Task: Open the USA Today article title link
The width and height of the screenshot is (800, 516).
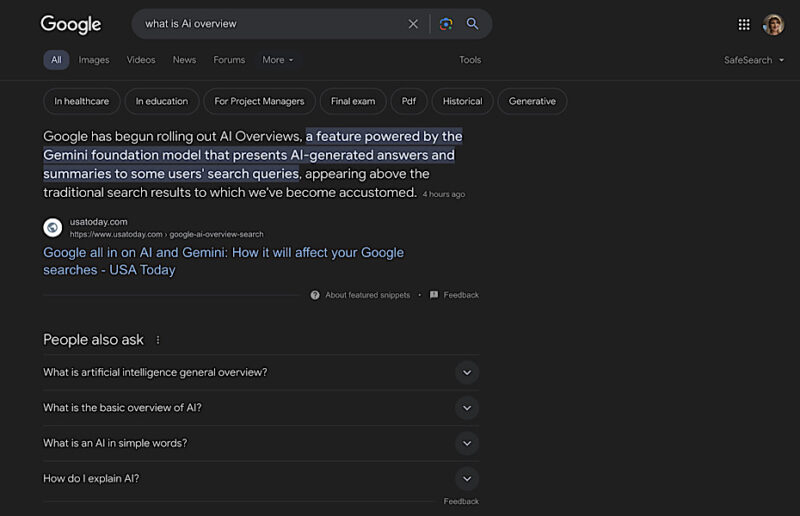Action: 223,261
